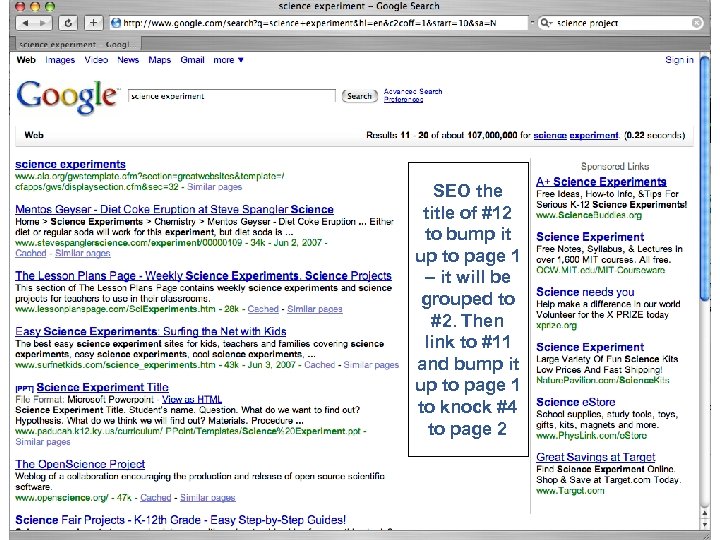Open 'Science needs you' sponsored link

click(585, 292)
